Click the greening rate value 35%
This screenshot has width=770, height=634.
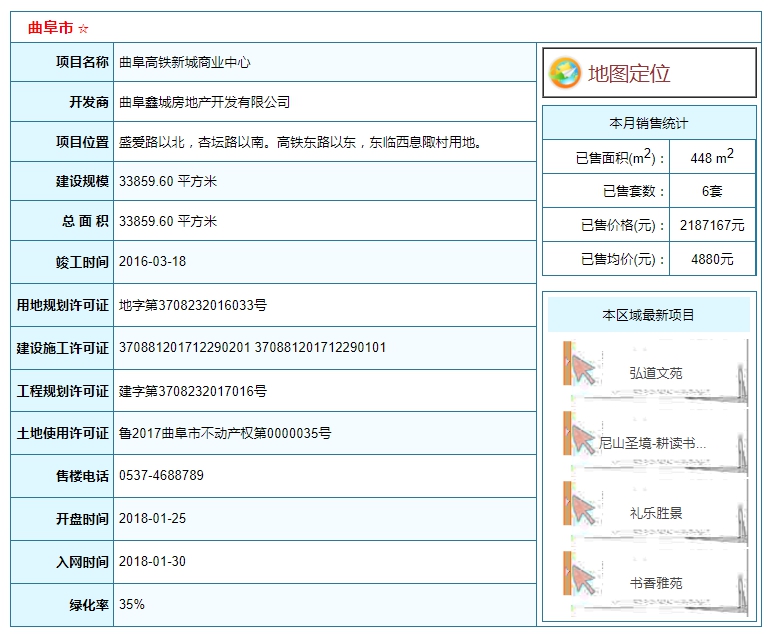pyautogui.click(x=132, y=605)
